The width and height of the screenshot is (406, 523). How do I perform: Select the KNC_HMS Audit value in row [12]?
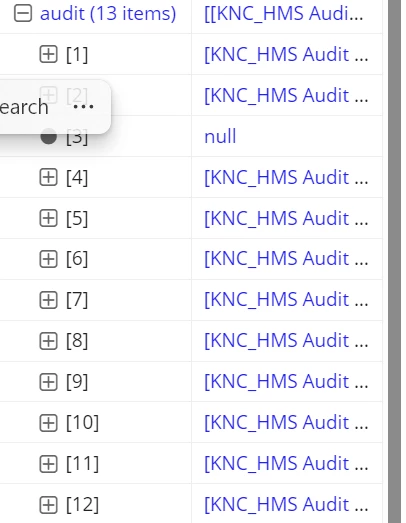tap(286, 505)
